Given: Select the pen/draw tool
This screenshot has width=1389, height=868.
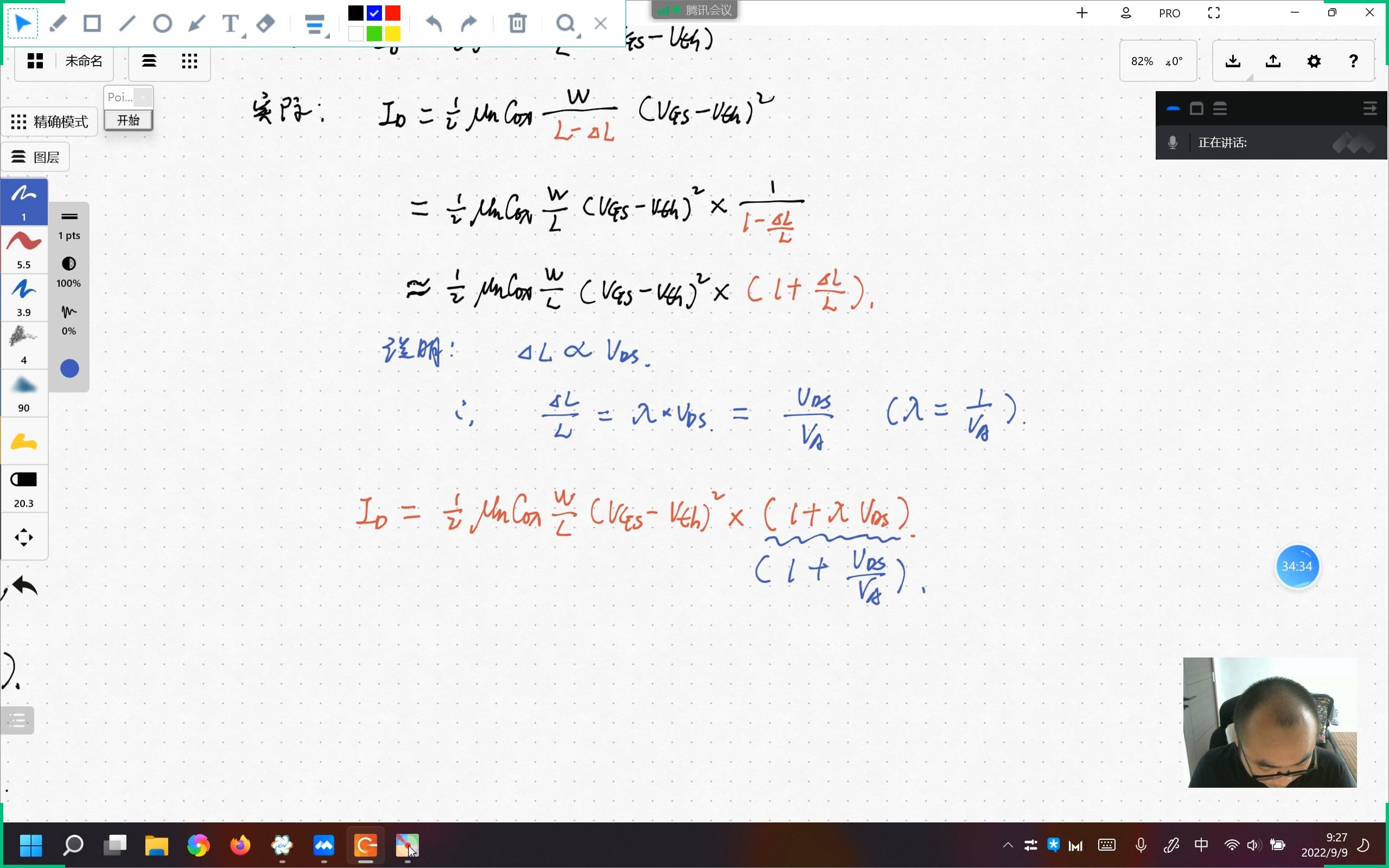Looking at the screenshot, I should (56, 22).
